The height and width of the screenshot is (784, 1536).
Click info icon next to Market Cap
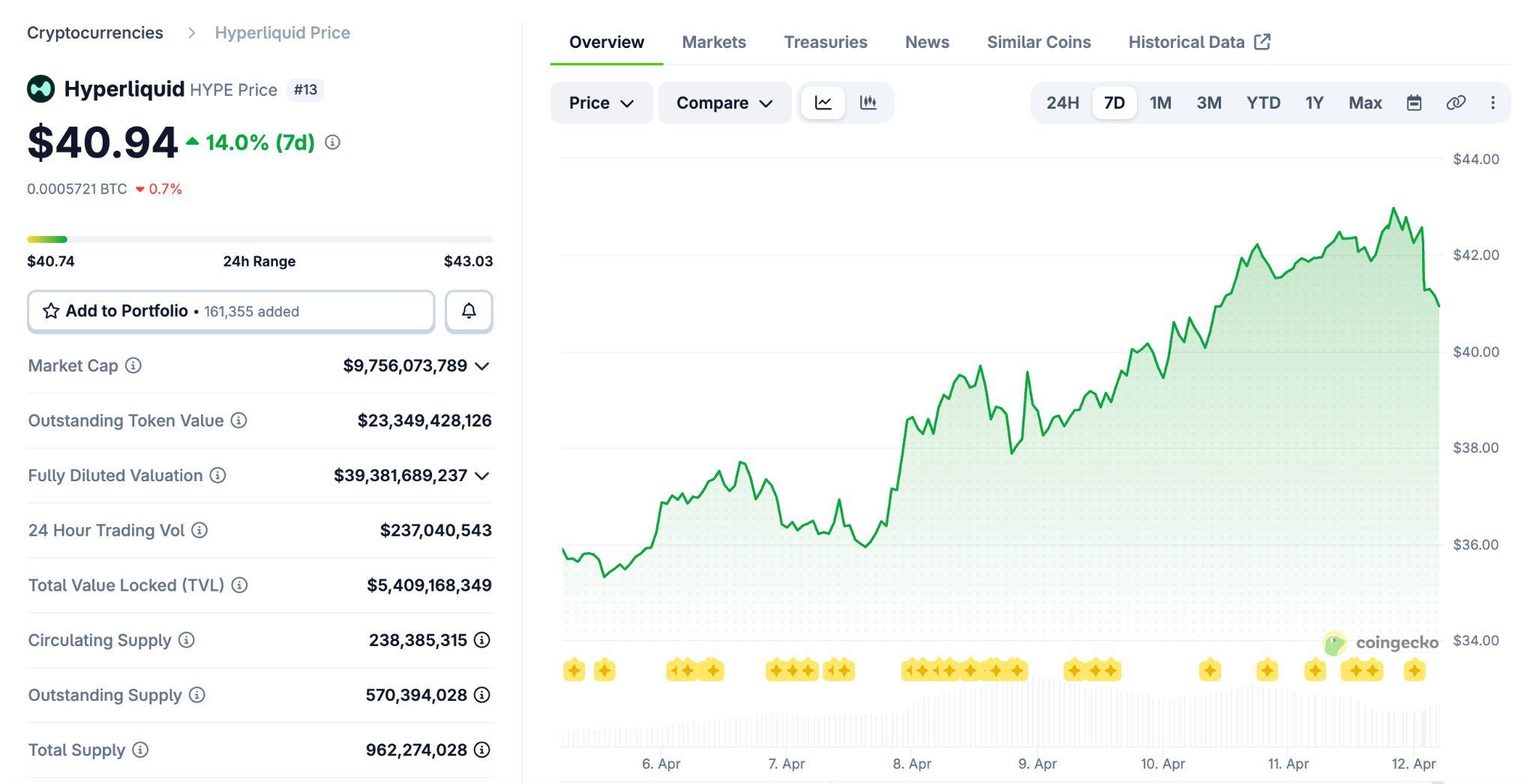(x=133, y=366)
